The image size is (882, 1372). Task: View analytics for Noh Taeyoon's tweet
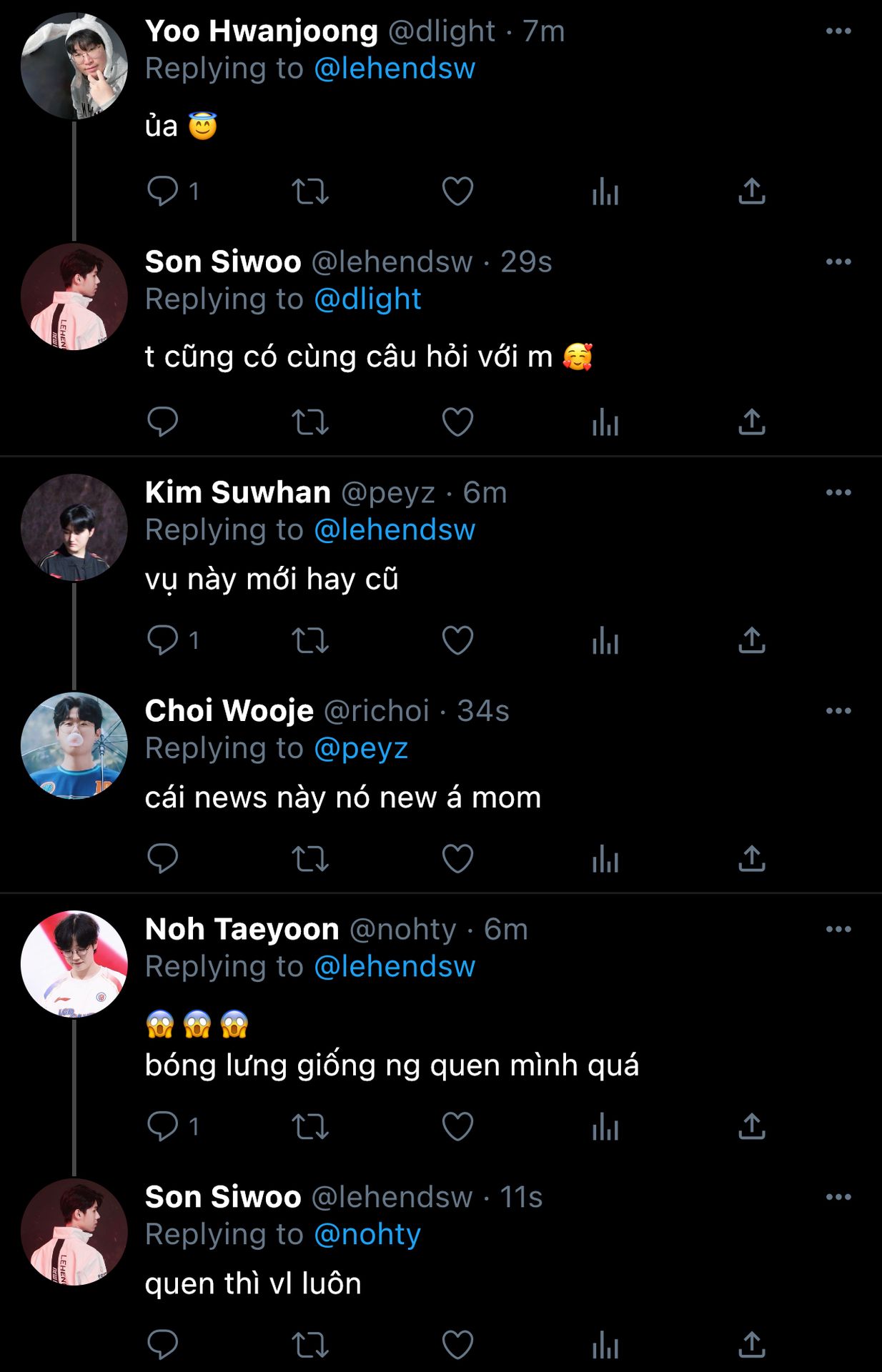point(605,1127)
